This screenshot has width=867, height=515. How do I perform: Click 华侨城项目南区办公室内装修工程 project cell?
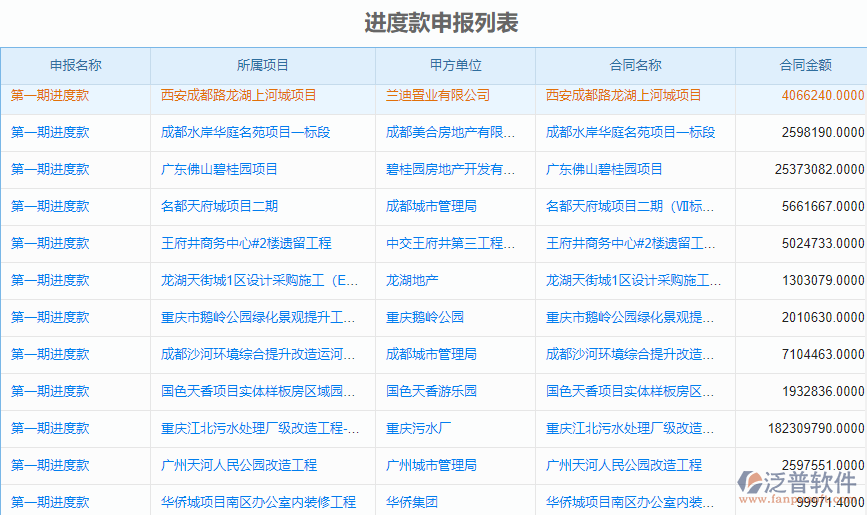point(258,502)
